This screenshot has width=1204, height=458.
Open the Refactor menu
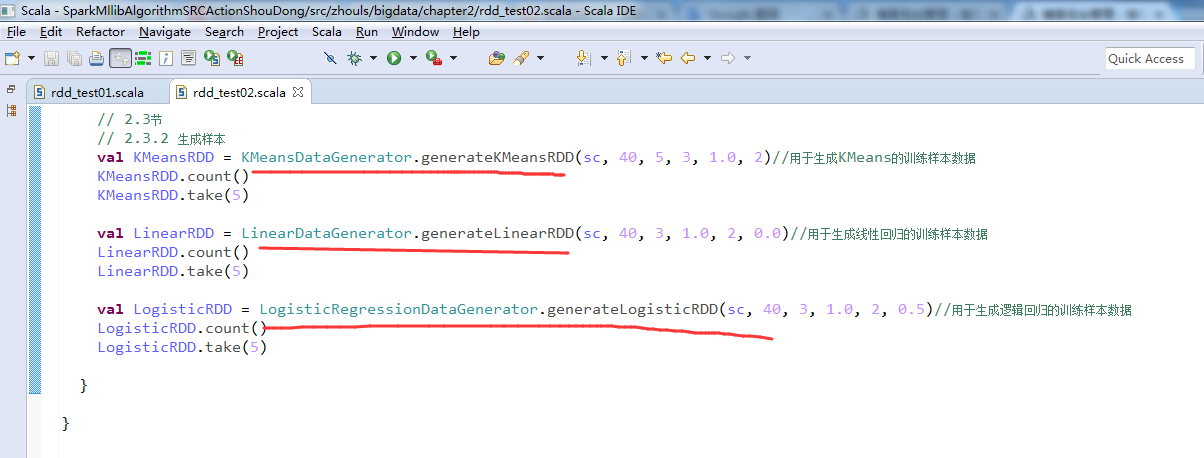point(101,32)
